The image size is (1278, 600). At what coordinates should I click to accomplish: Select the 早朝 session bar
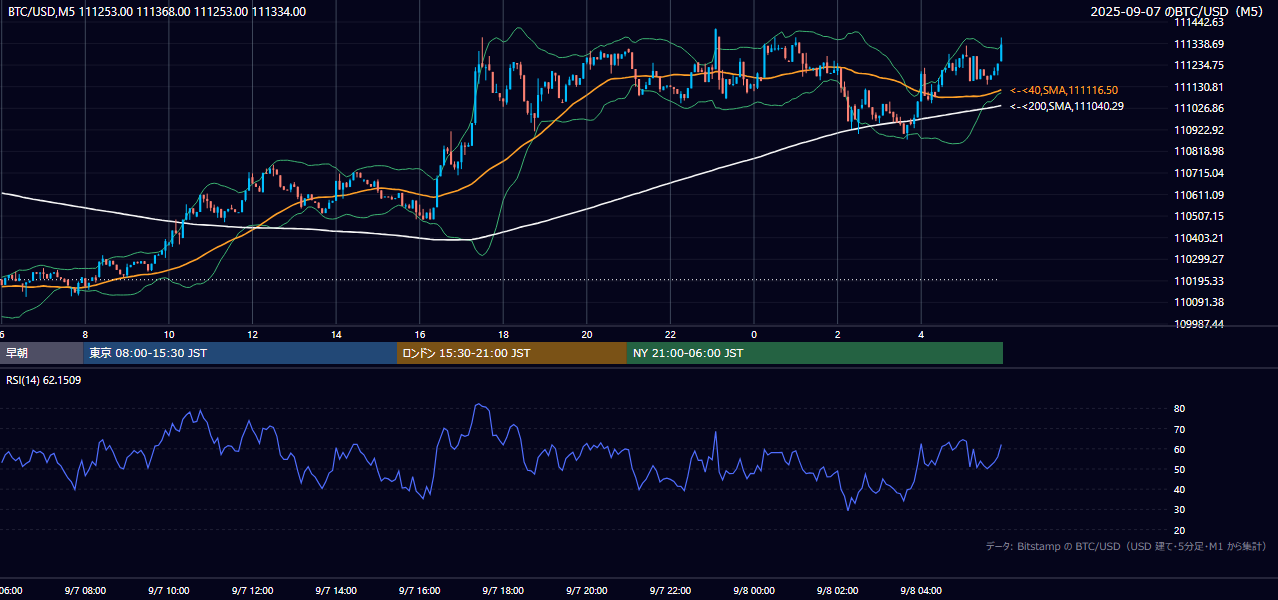[x=41, y=353]
